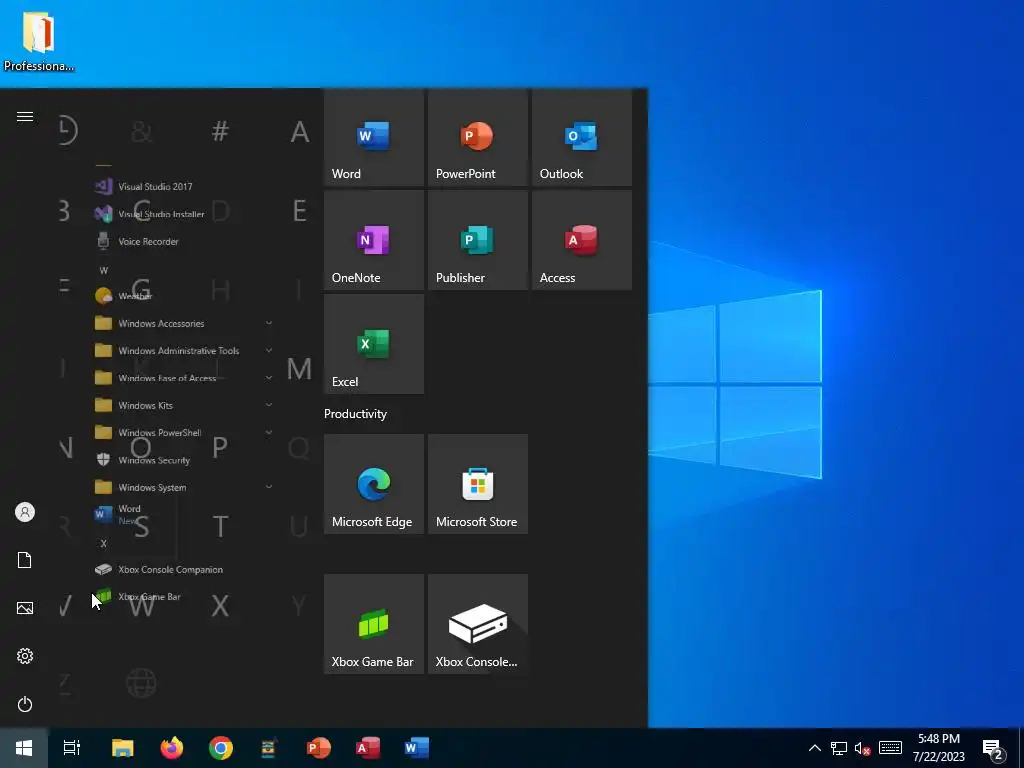Launch Firefox from the taskbar
Image resolution: width=1024 pixels, height=768 pixels.
[x=172, y=748]
